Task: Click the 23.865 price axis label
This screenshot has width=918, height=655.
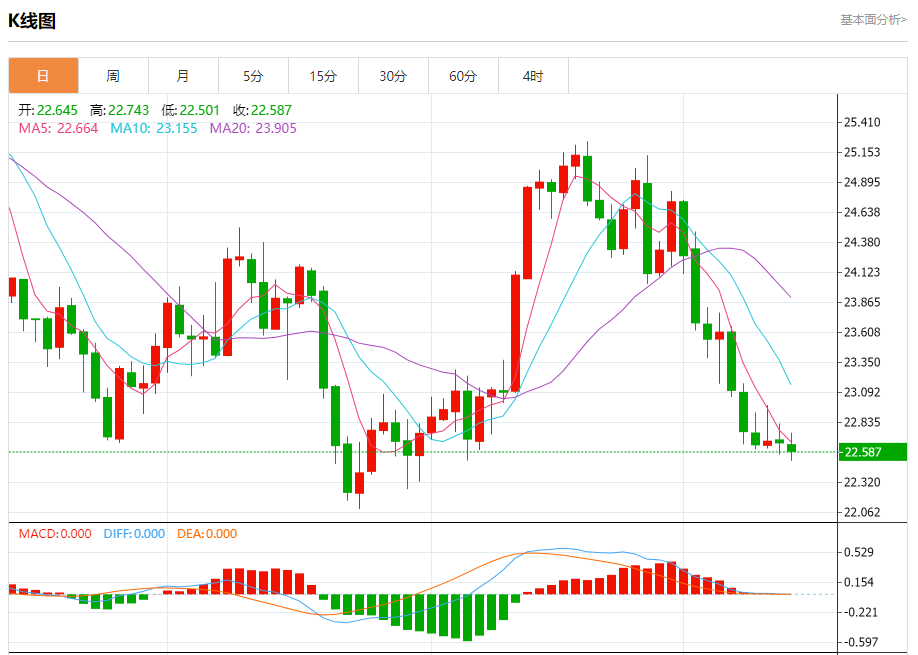Action: [862, 302]
